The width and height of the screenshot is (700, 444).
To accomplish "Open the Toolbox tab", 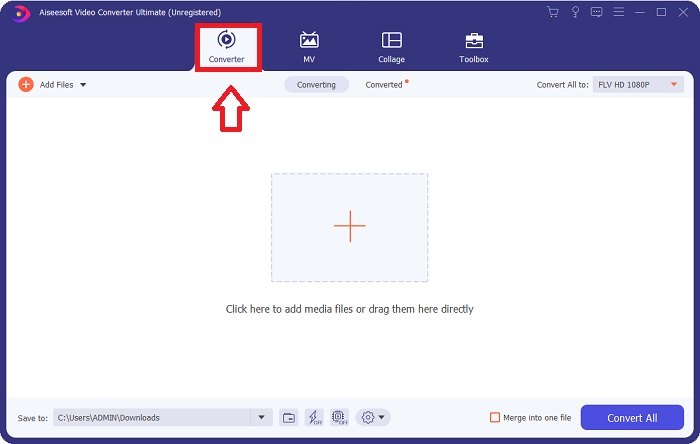I will coord(474,47).
